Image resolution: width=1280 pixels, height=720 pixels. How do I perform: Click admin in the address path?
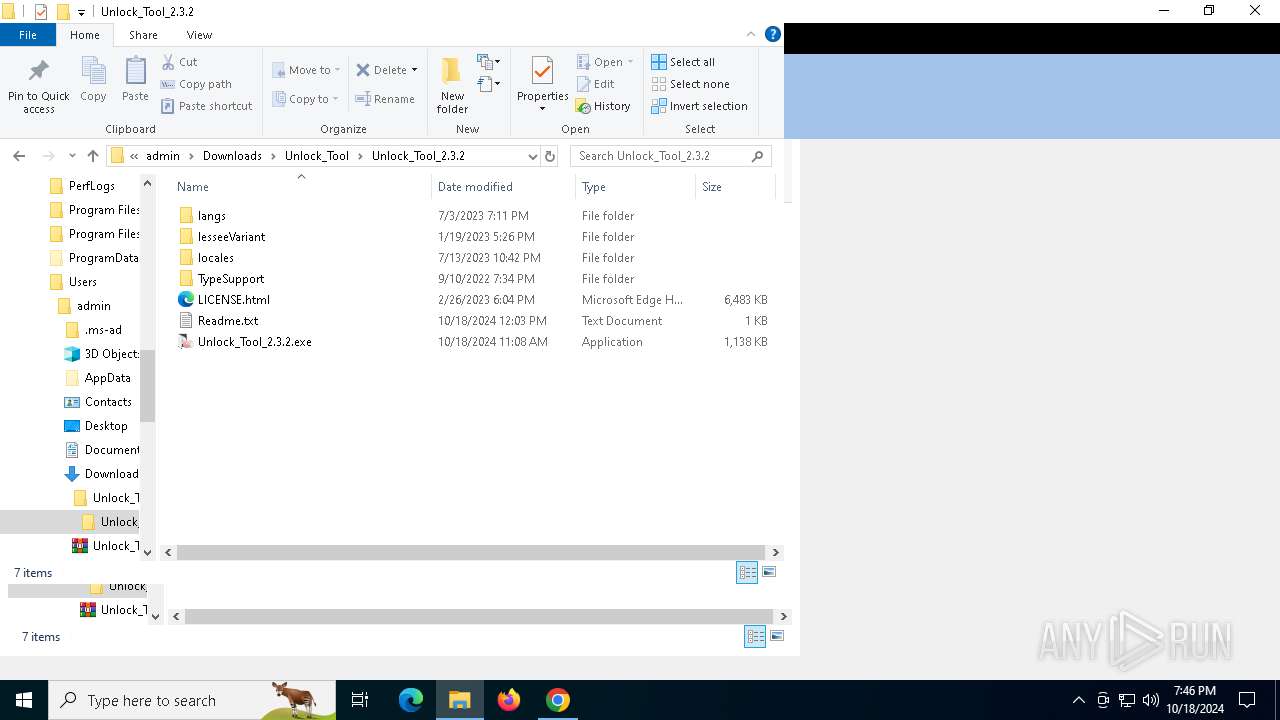163,156
